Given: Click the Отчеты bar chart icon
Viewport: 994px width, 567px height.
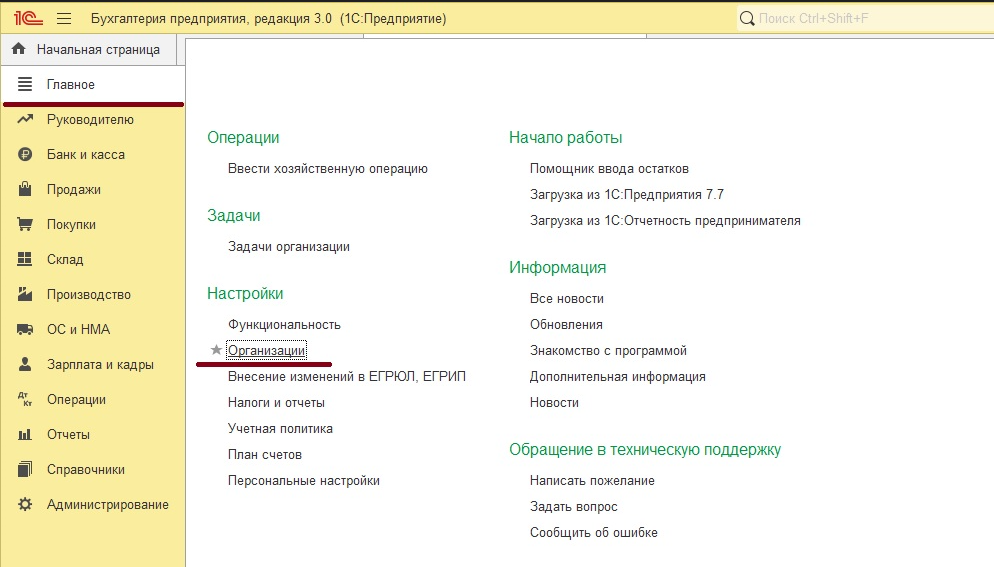Looking at the screenshot, I should click(x=25, y=434).
